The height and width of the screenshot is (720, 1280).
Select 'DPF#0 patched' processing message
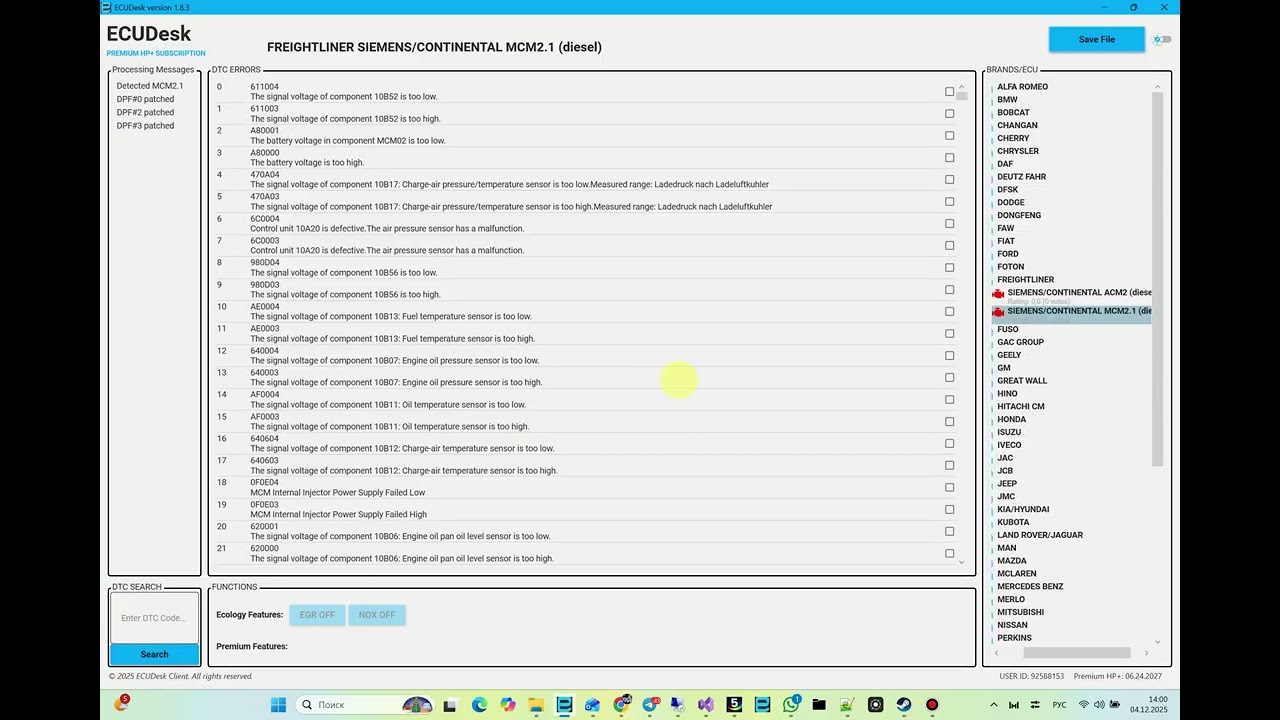(145, 99)
